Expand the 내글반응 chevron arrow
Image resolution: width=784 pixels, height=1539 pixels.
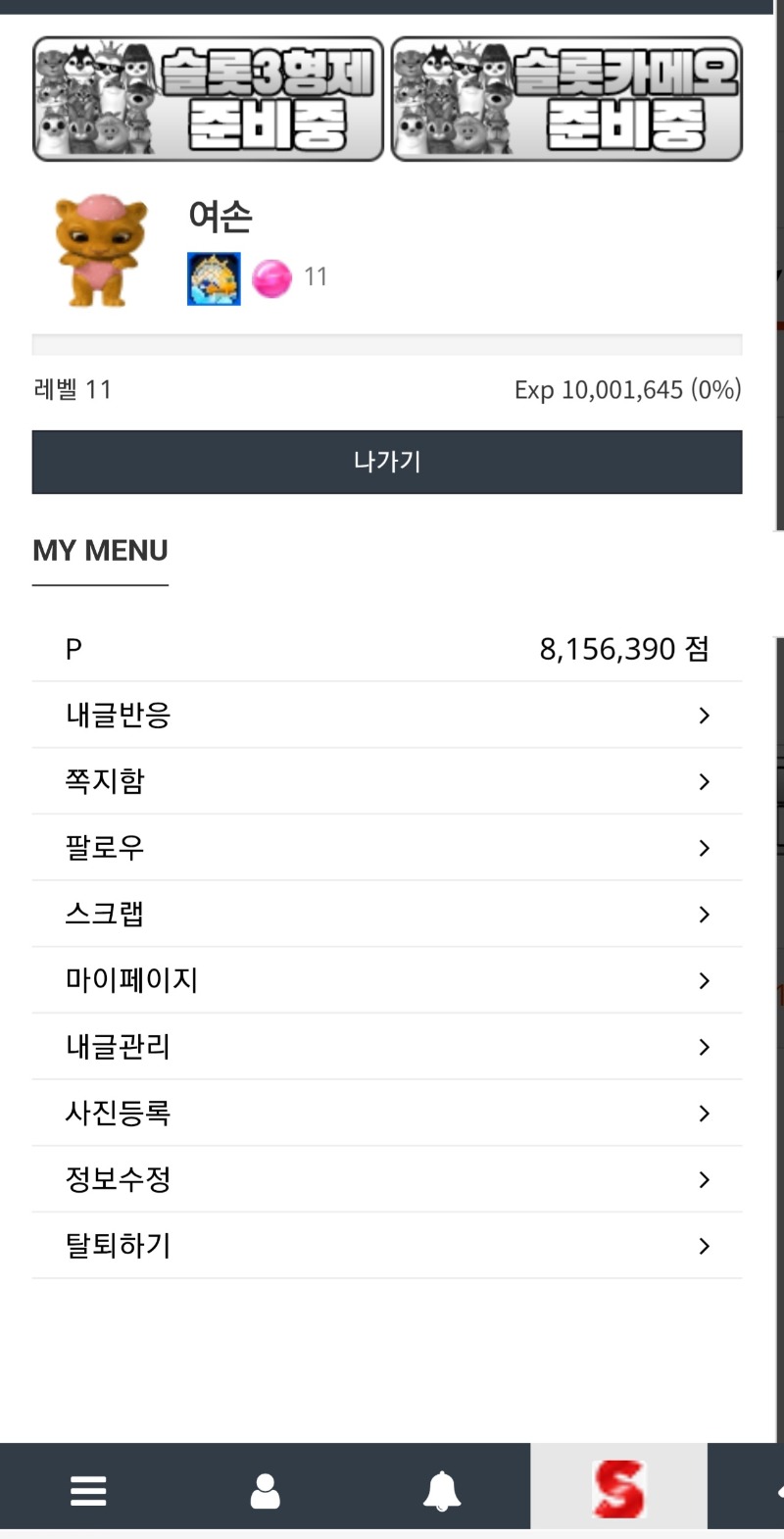tap(704, 716)
